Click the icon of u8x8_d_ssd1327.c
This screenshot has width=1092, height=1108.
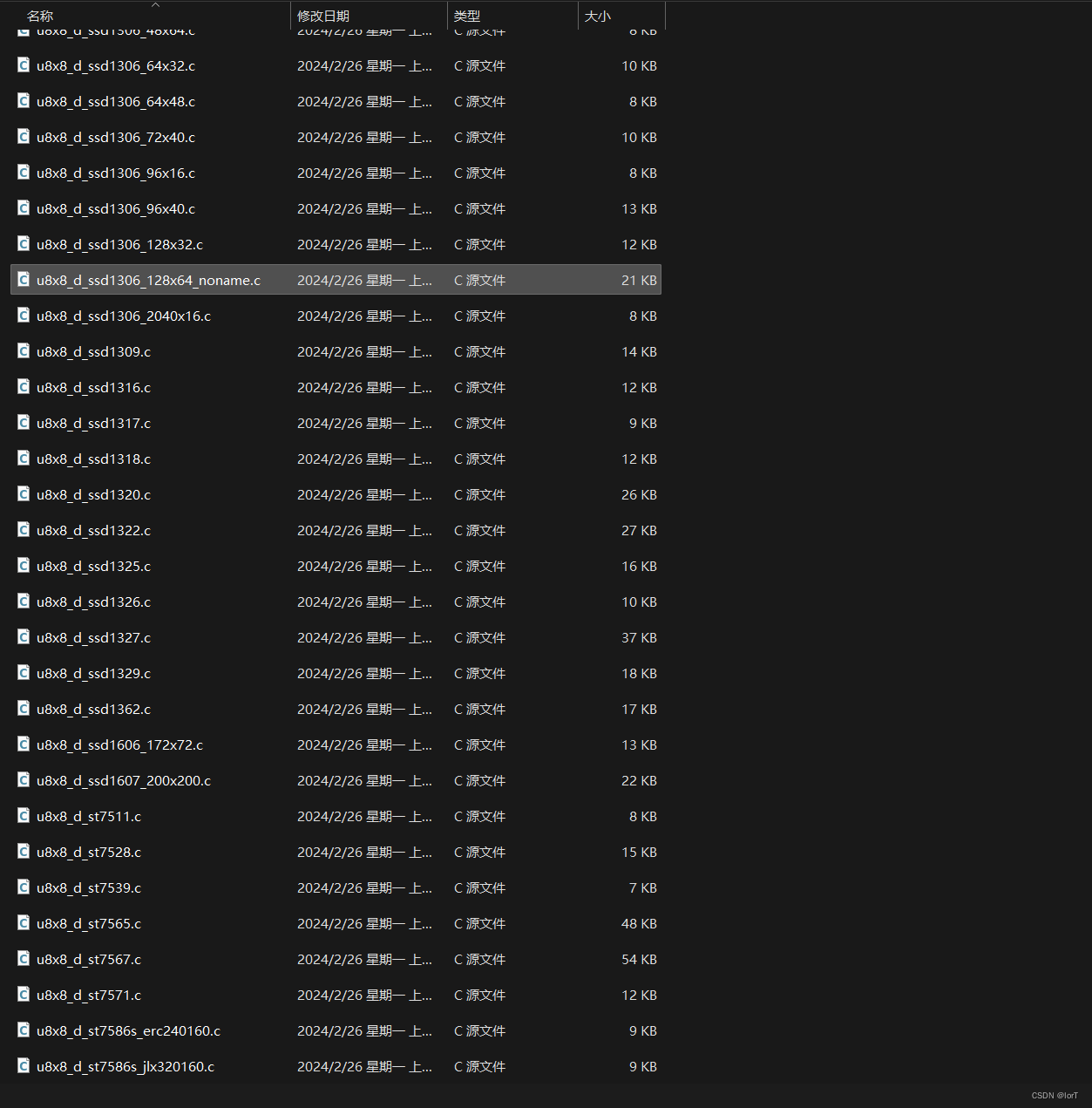(x=24, y=637)
